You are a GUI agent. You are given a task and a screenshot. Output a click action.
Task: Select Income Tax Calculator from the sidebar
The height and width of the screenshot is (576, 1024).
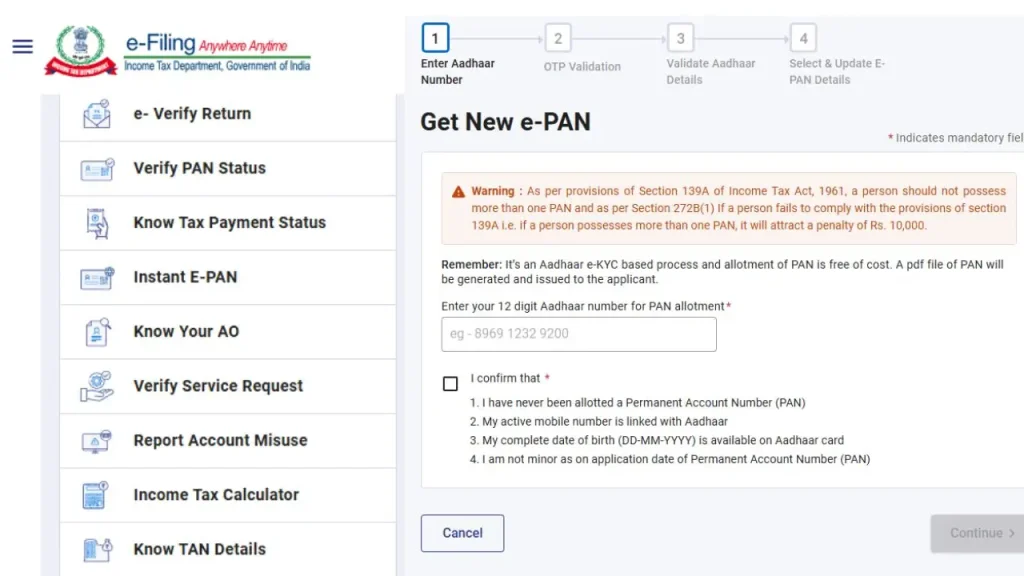[214, 494]
